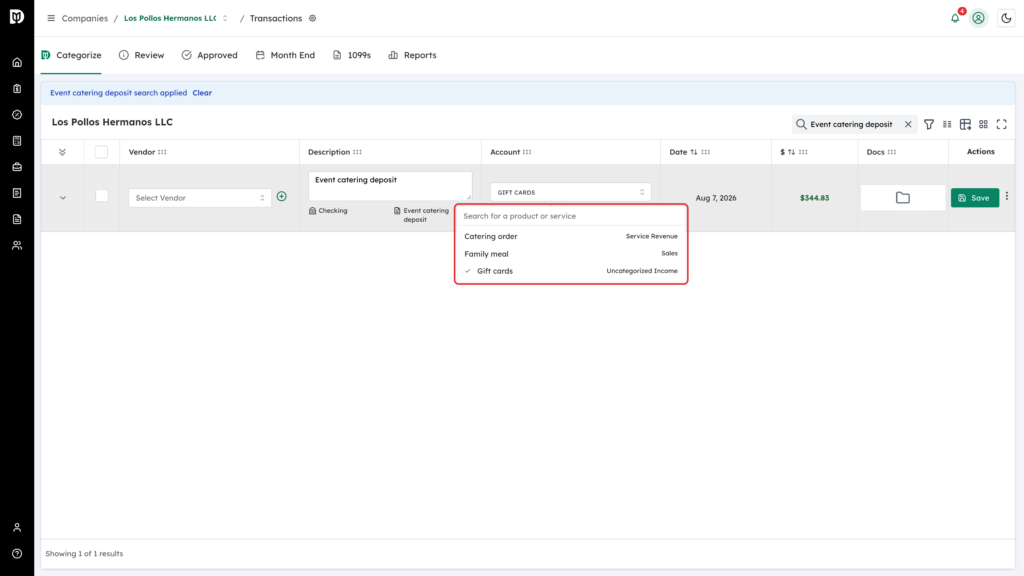Click the Aug 7, 2026 date
This screenshot has height=576, width=1024.
click(x=716, y=198)
